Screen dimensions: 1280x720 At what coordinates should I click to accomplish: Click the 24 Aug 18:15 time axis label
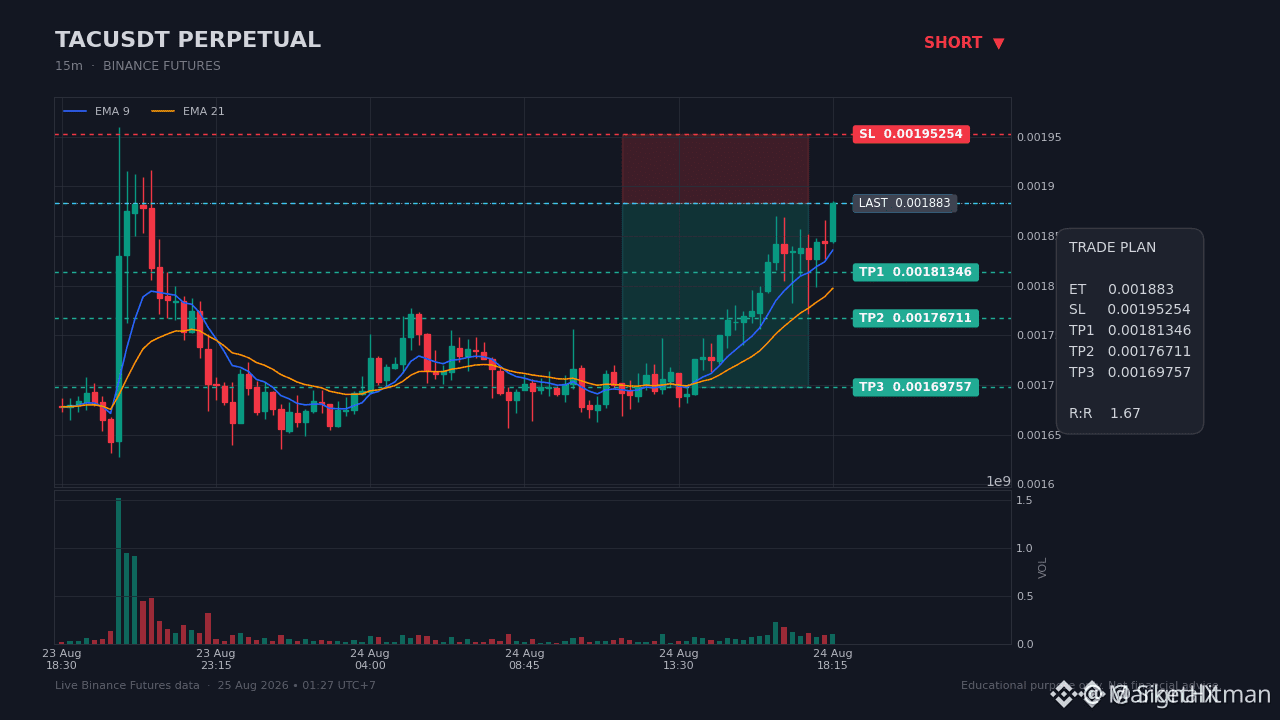[833, 659]
